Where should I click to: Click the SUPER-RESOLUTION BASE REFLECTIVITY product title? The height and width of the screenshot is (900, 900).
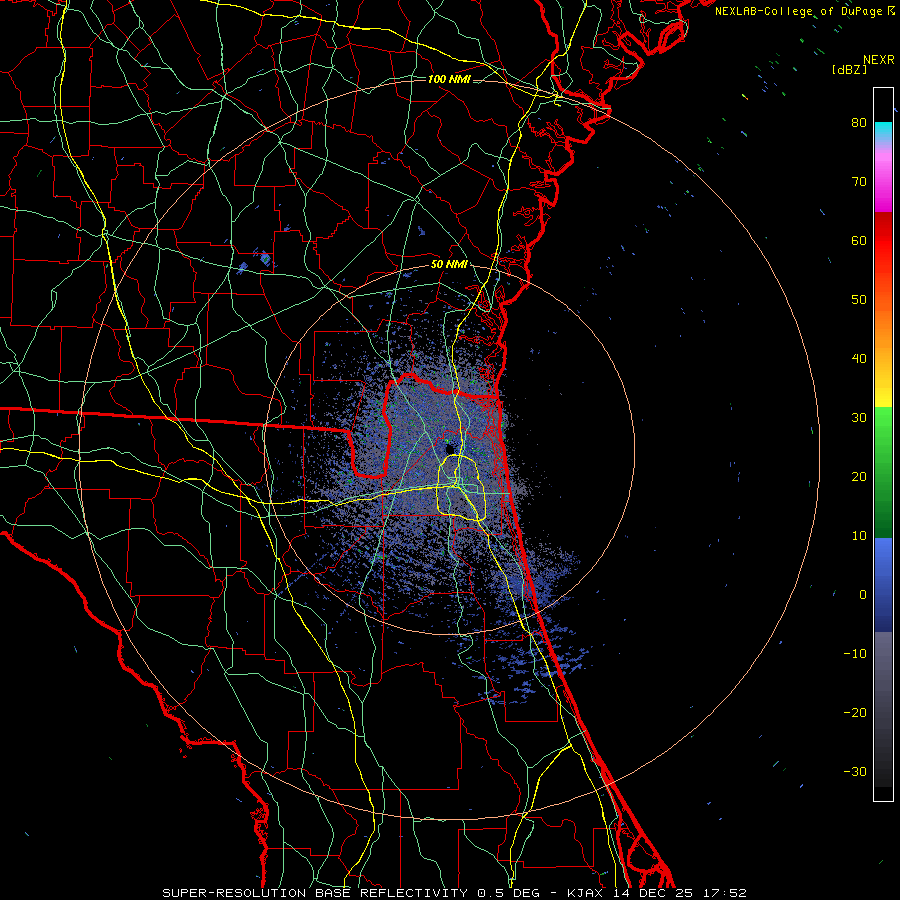[315, 893]
